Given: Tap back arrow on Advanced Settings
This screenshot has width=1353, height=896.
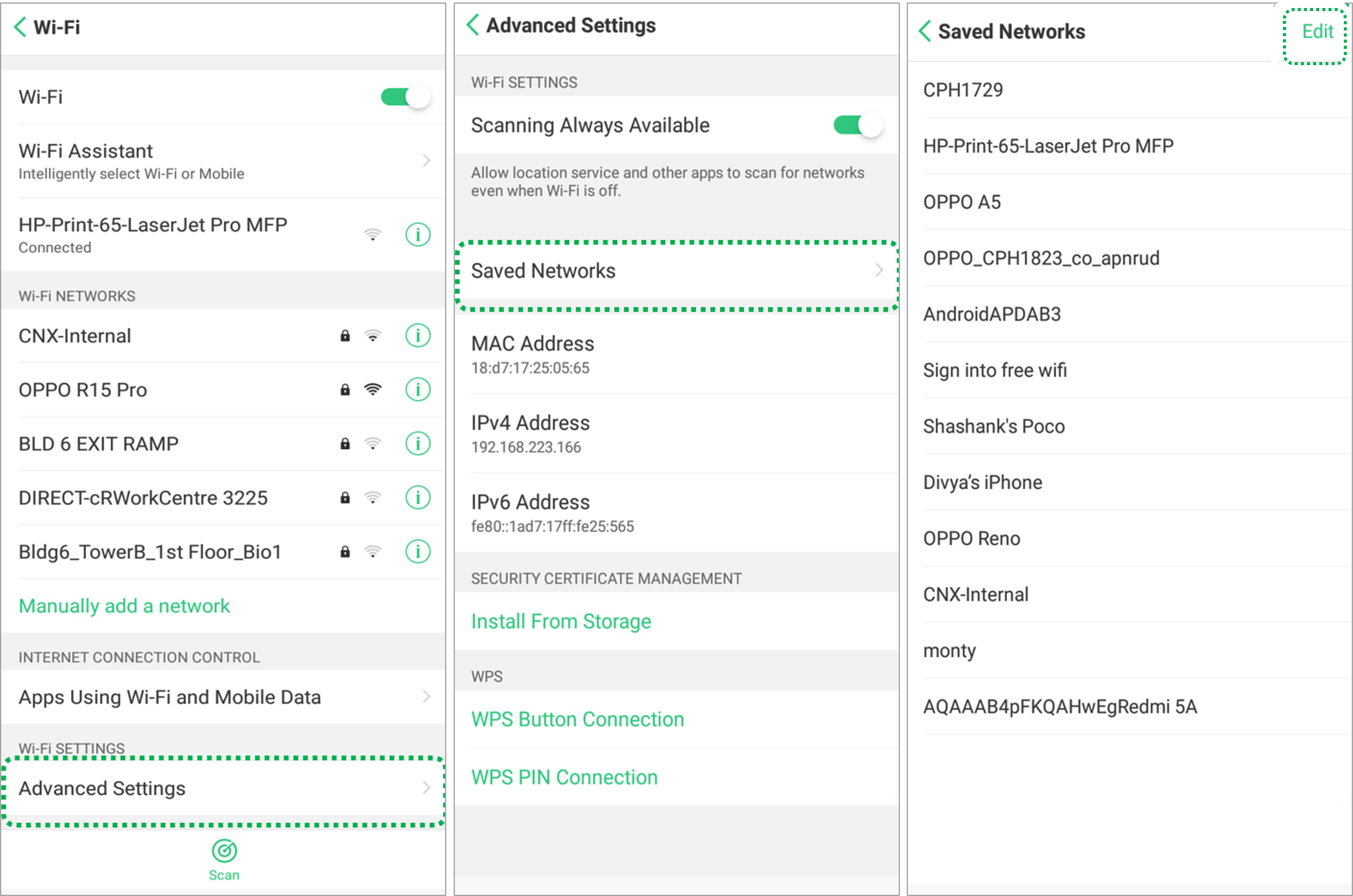Looking at the screenshot, I should tap(472, 25).
